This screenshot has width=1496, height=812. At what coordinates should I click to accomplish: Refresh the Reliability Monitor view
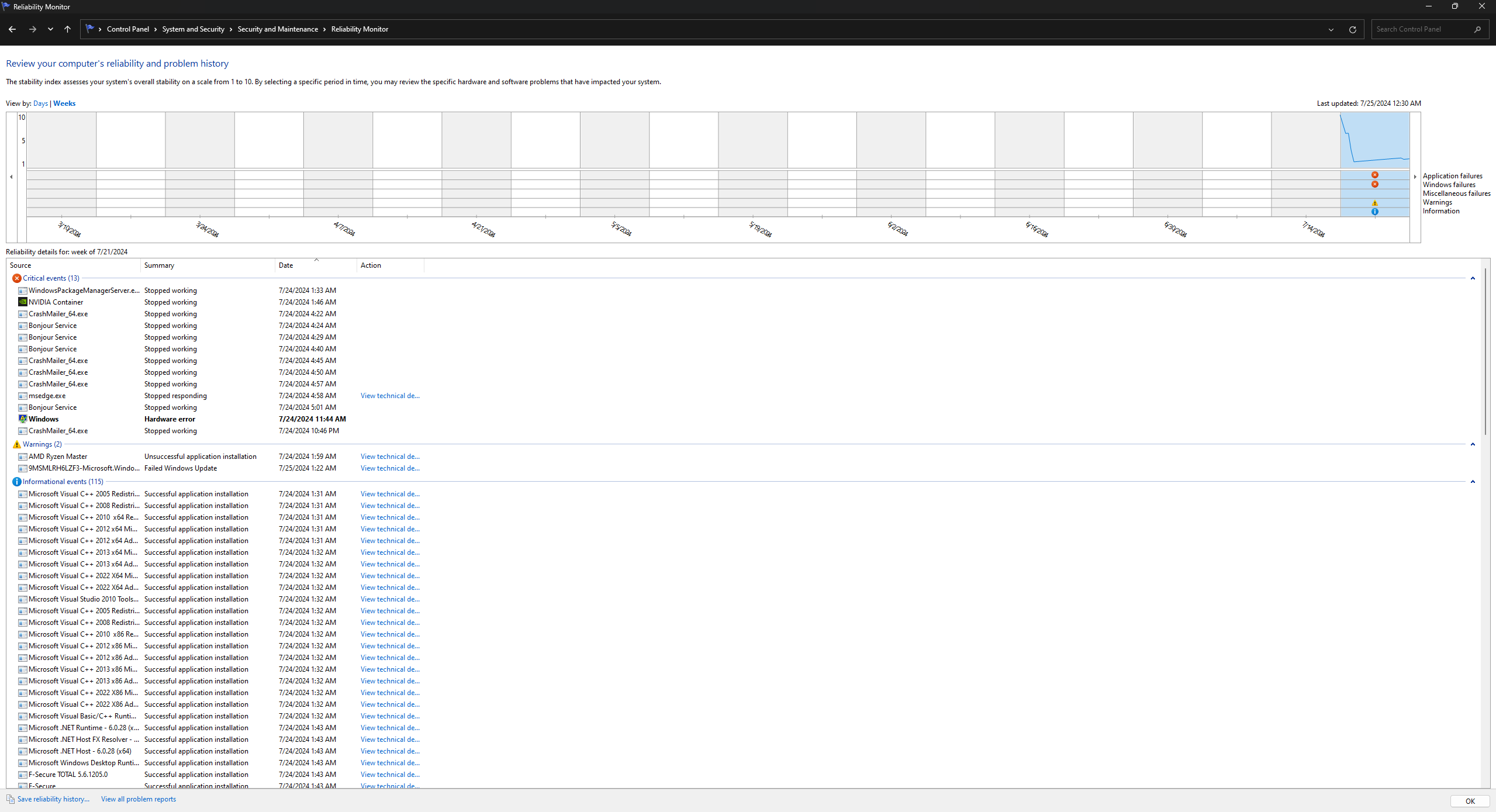click(x=1352, y=29)
